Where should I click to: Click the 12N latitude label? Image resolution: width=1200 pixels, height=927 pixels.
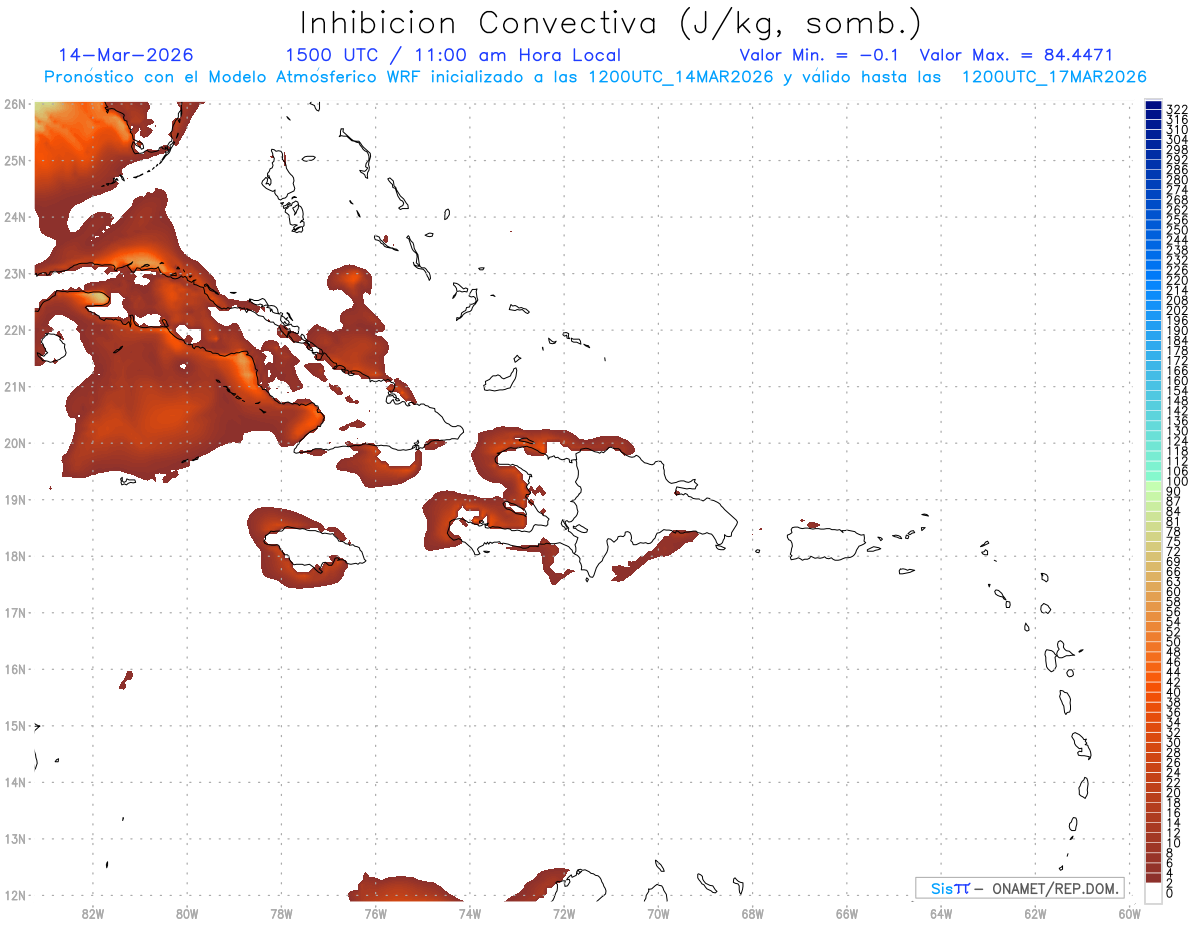tap(15, 894)
